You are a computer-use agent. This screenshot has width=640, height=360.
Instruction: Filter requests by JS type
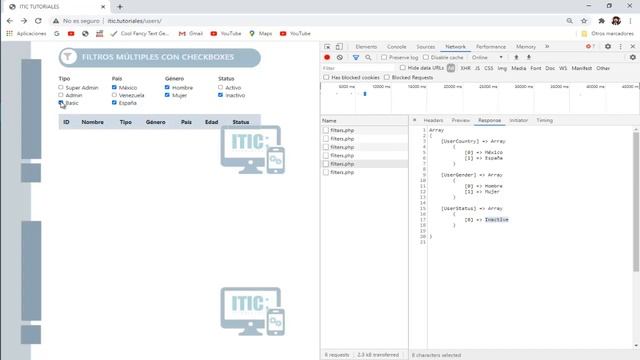pos(477,68)
